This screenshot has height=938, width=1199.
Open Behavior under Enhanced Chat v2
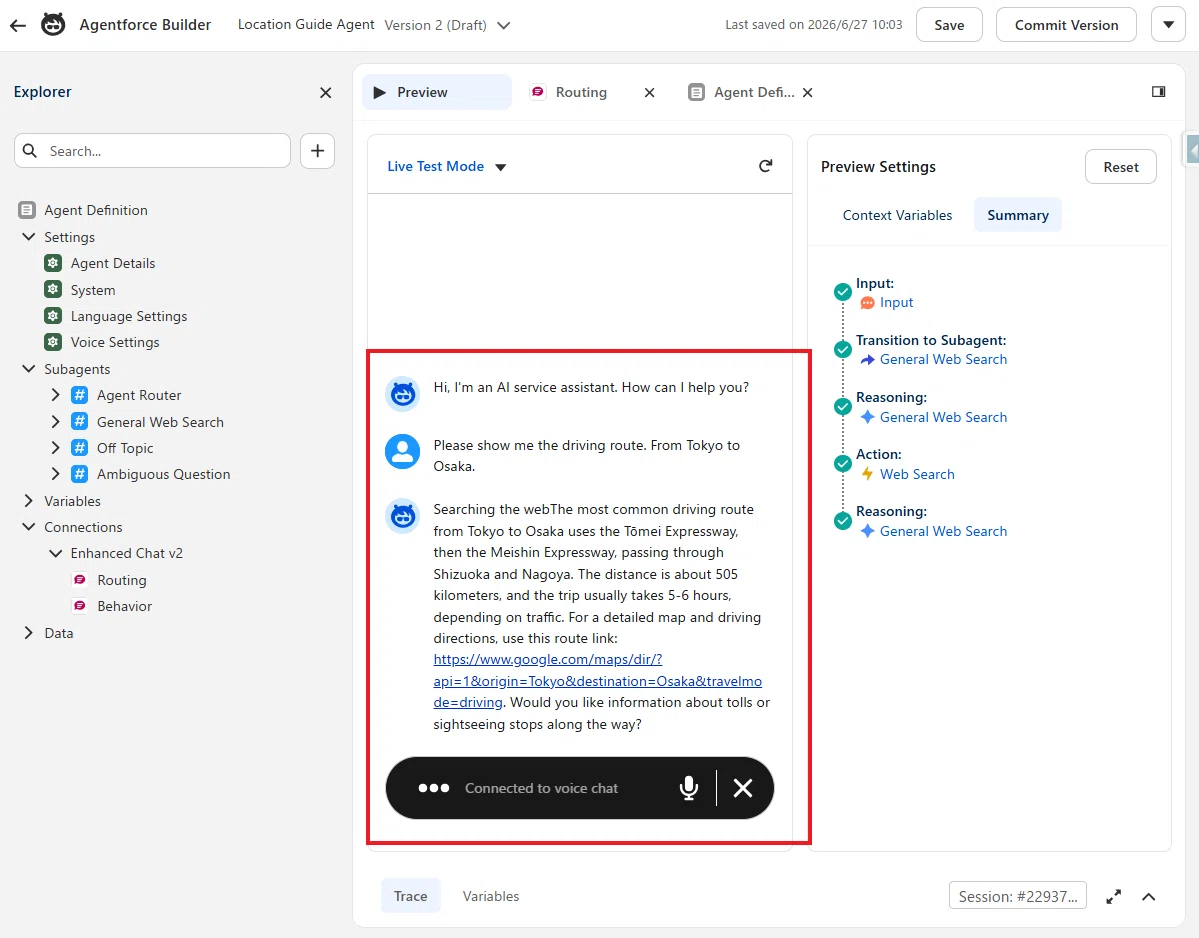tap(125, 605)
